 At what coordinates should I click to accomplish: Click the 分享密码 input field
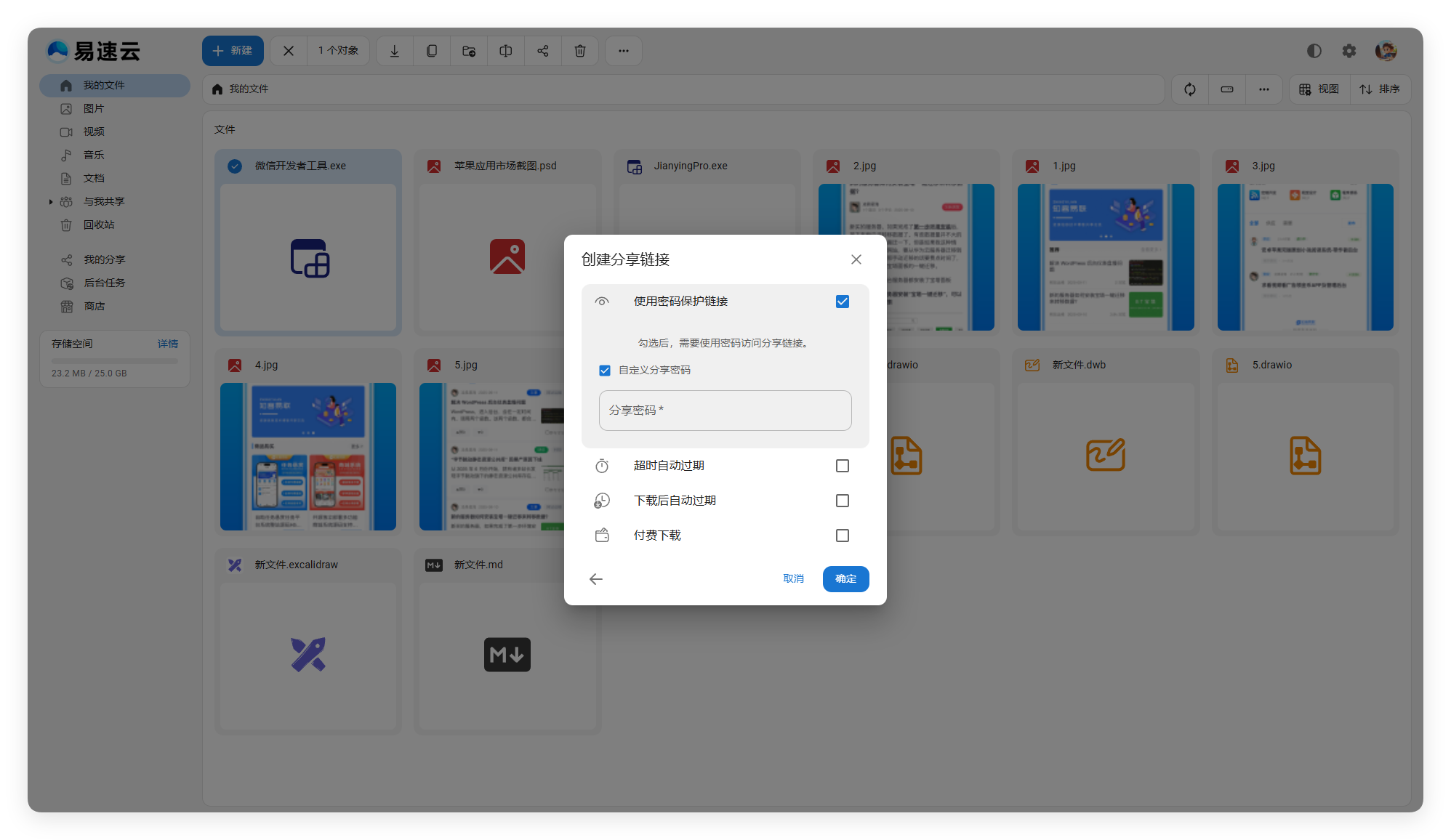coord(725,411)
